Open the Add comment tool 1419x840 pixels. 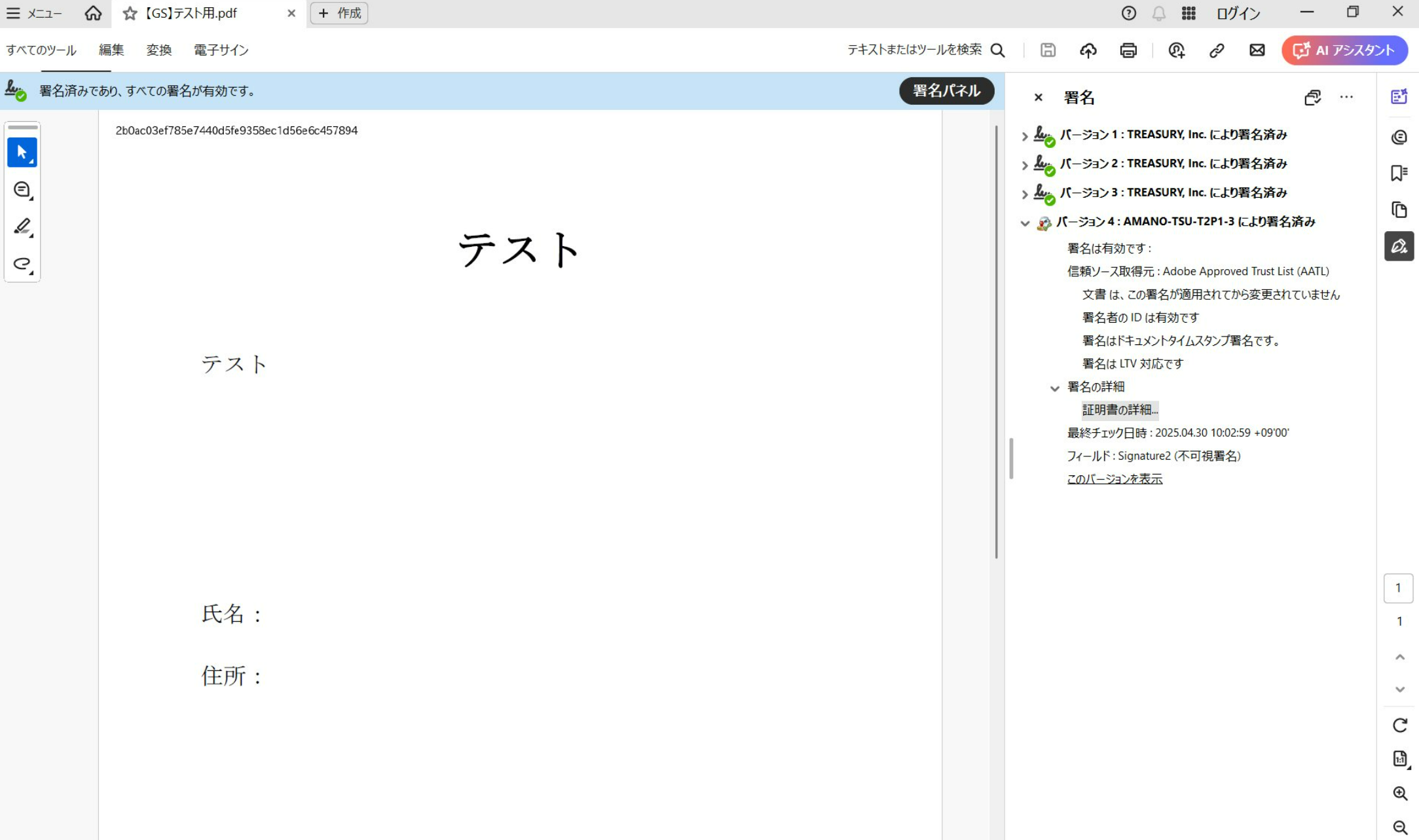(x=22, y=189)
